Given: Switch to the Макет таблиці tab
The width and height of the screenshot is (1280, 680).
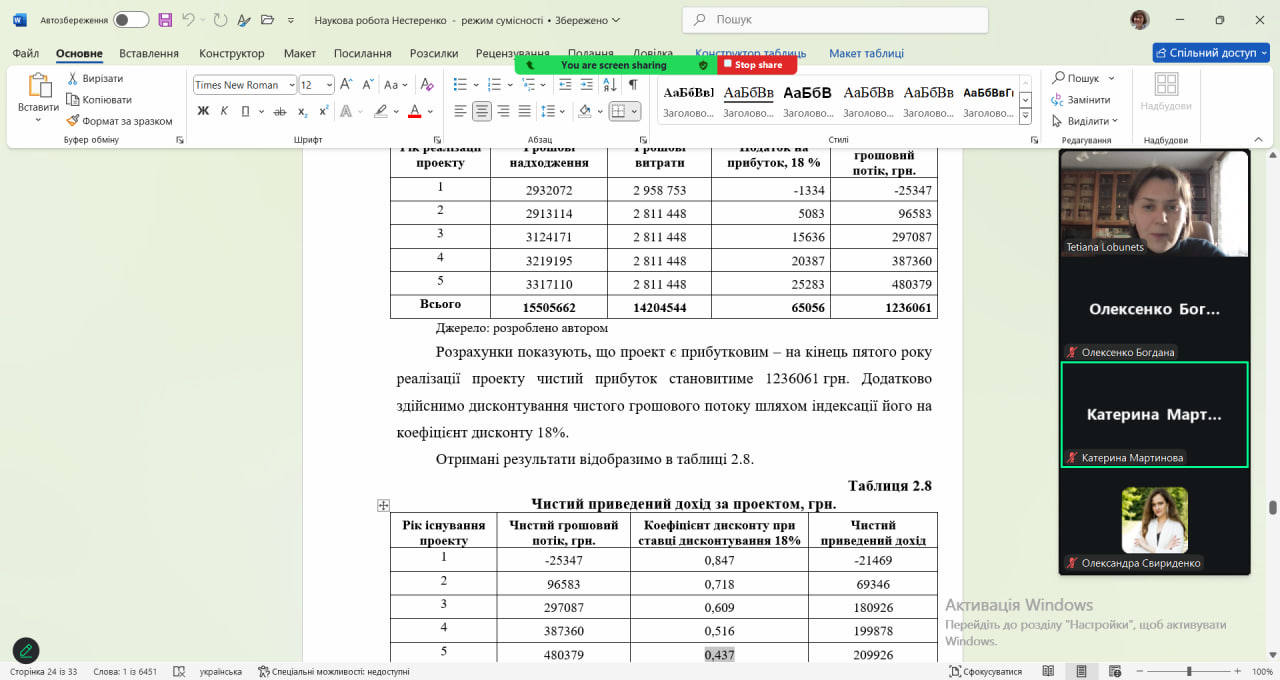Looking at the screenshot, I should [x=866, y=53].
